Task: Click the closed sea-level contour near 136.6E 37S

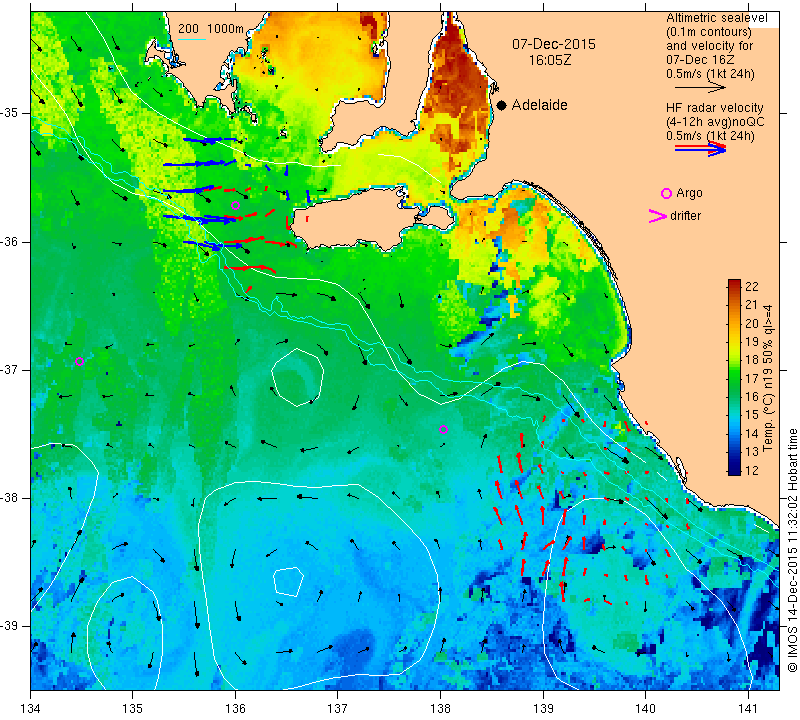Action: tap(297, 377)
